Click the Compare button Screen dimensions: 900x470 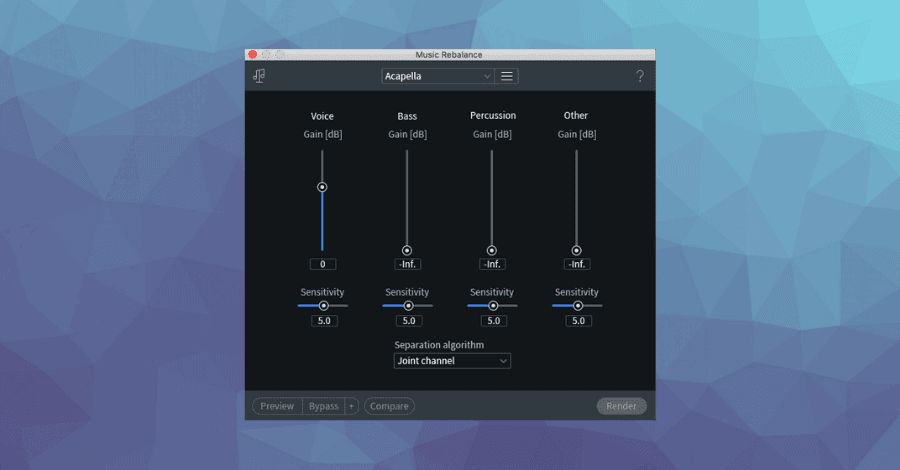tap(389, 406)
